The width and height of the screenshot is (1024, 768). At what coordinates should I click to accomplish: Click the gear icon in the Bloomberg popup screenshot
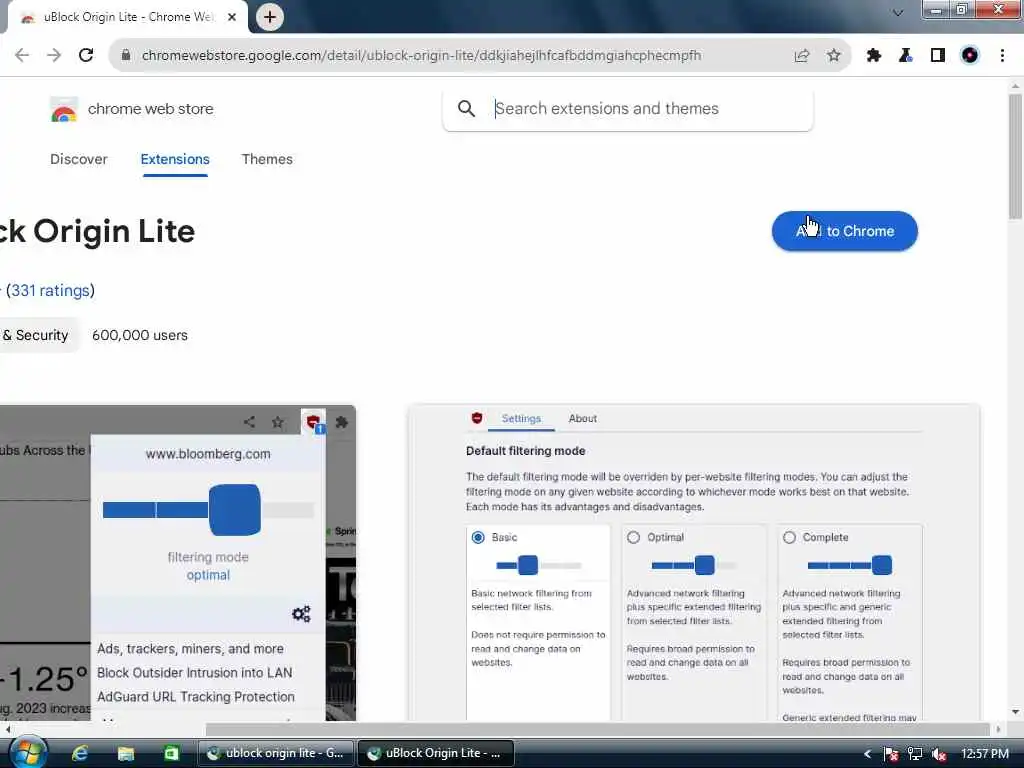(x=301, y=614)
